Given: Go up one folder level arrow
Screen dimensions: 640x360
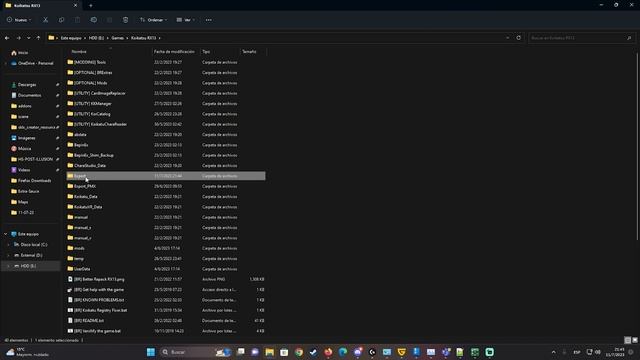Looking at the screenshot, I should pyautogui.click(x=38, y=38).
